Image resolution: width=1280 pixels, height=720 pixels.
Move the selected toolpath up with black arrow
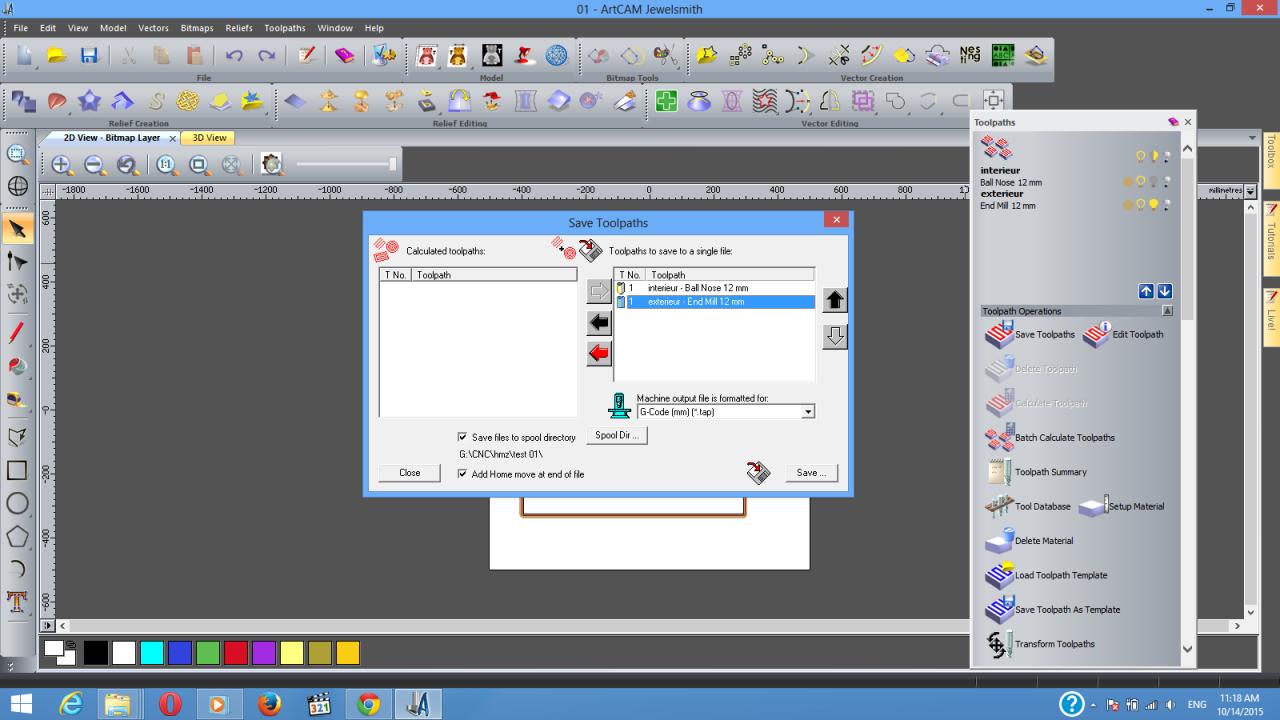[x=835, y=300]
